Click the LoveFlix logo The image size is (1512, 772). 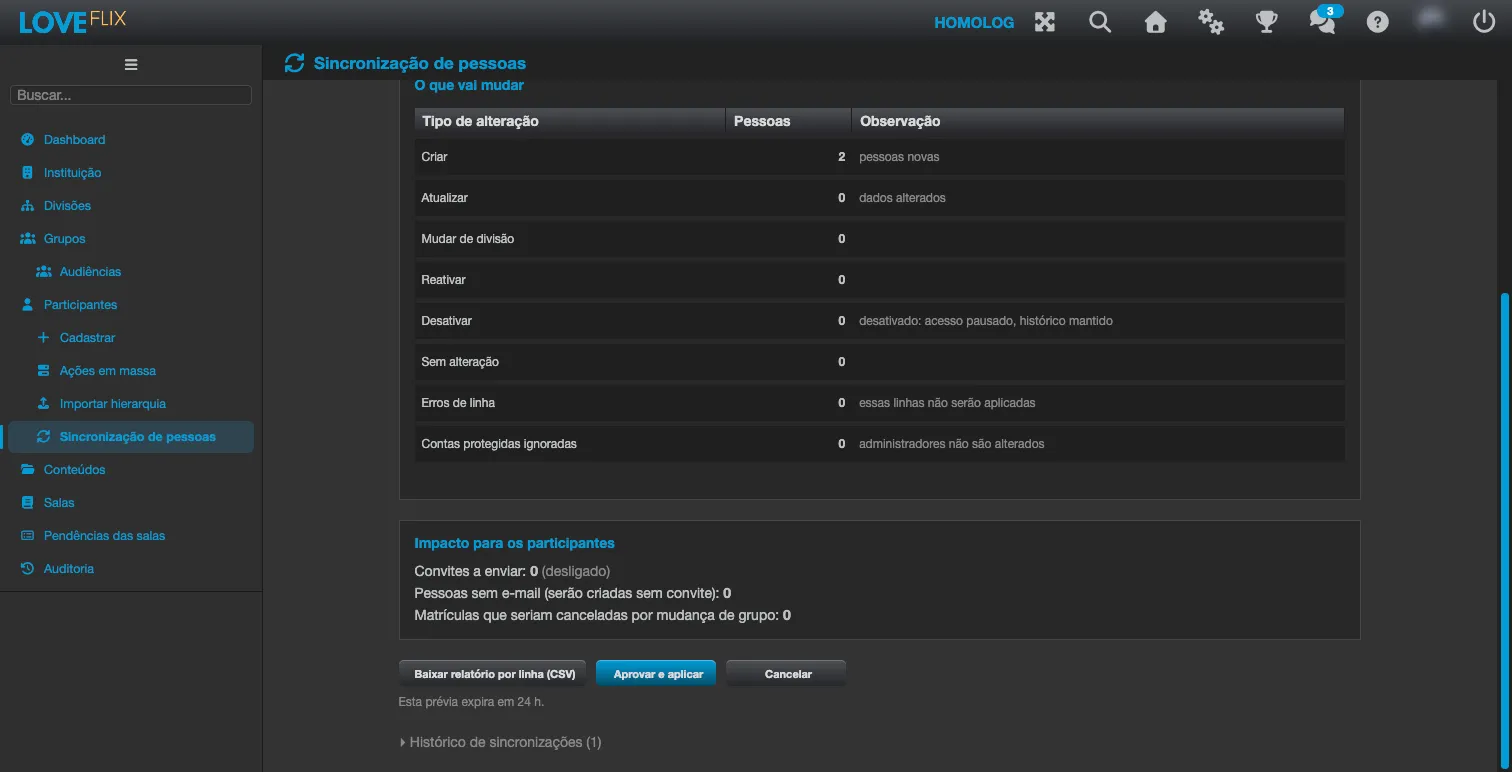click(x=72, y=20)
